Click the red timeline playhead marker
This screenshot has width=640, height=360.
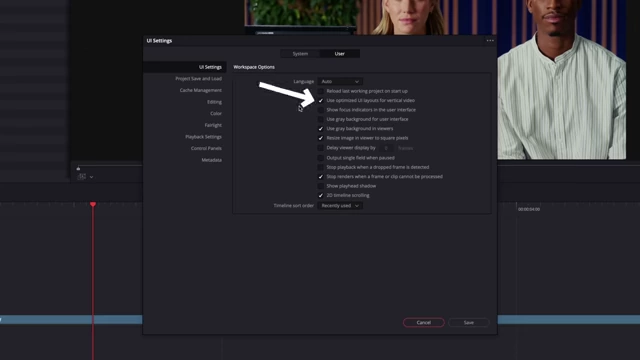(x=93, y=204)
